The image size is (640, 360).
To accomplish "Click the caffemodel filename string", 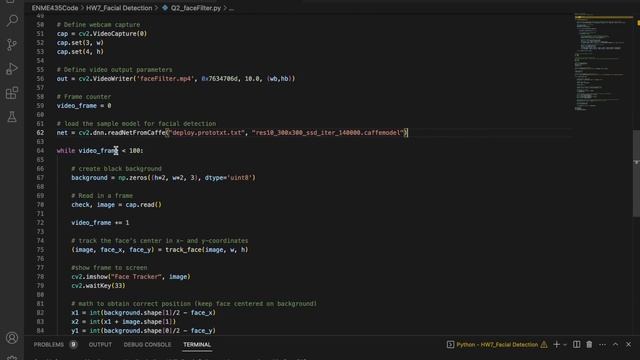I will click(x=328, y=133).
